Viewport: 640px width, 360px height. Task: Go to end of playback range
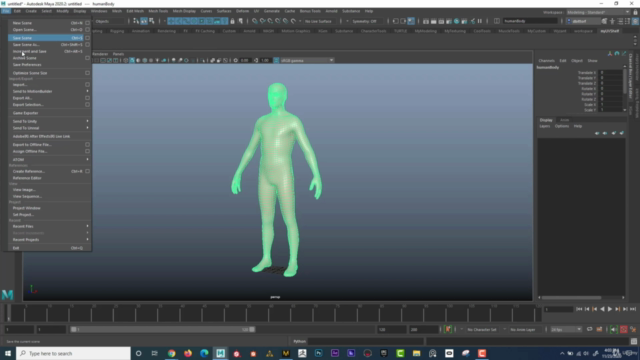633,309
